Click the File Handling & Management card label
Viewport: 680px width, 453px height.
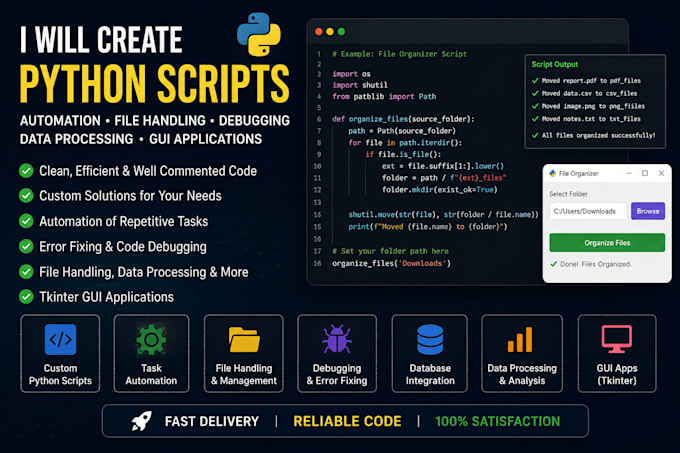[244, 375]
